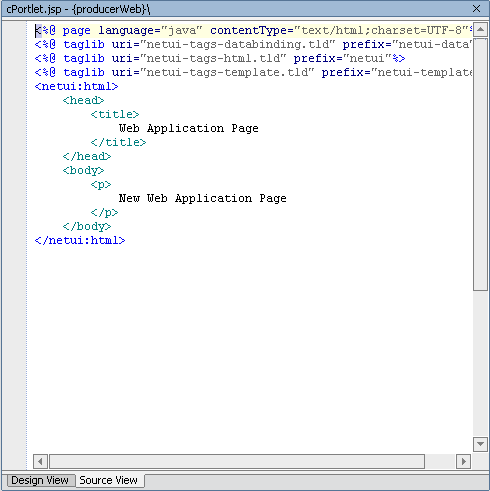Click the vertical scrollbar up arrow
Viewport: 490px width, 491px height.
tap(480, 30)
